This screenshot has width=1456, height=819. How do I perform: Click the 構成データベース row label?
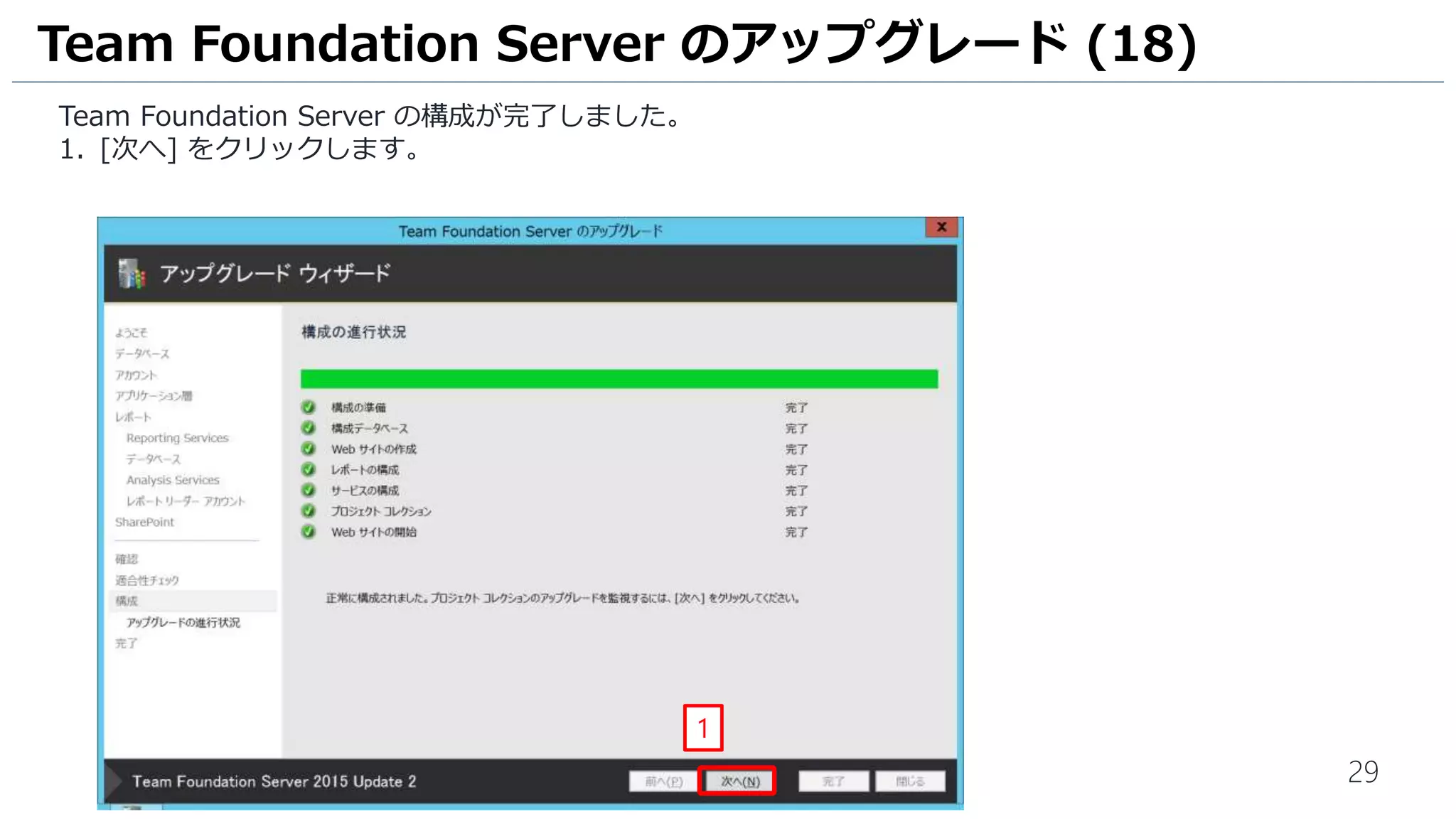point(370,428)
